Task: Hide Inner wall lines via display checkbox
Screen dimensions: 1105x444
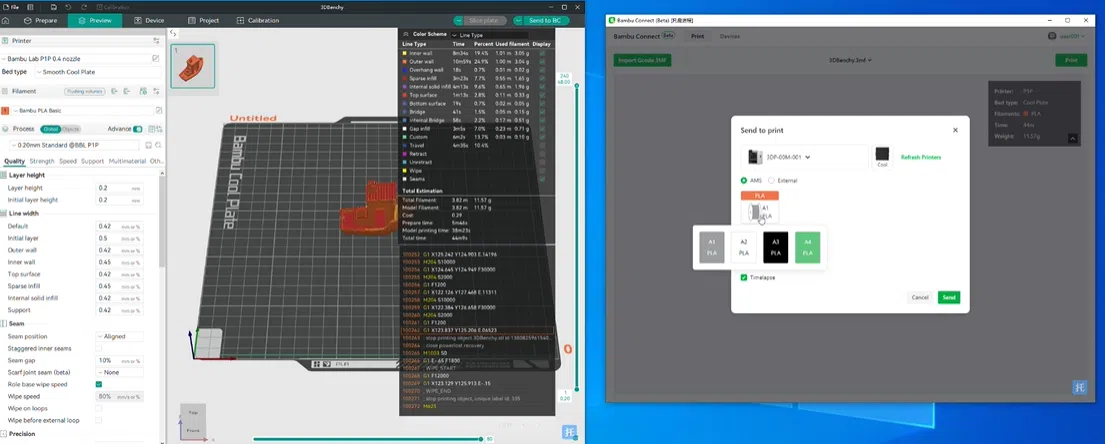Action: [542, 53]
